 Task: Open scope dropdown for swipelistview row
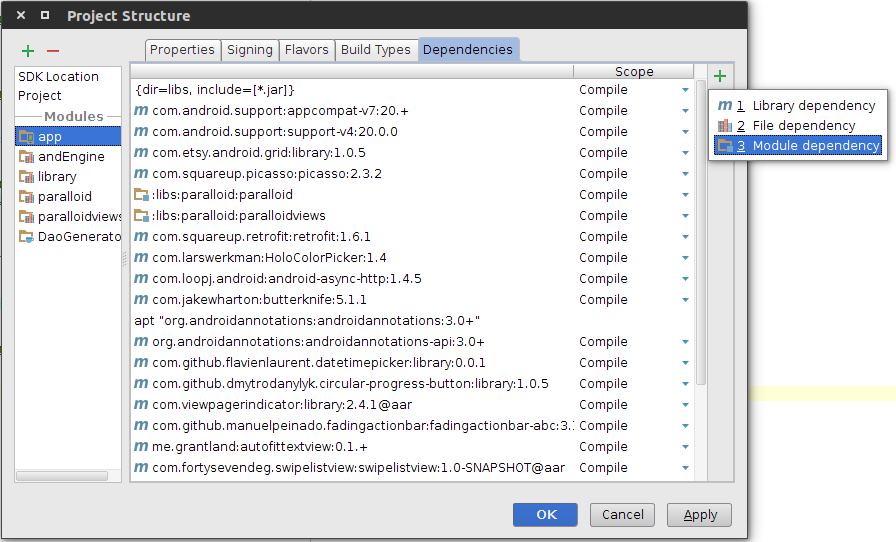(685, 468)
